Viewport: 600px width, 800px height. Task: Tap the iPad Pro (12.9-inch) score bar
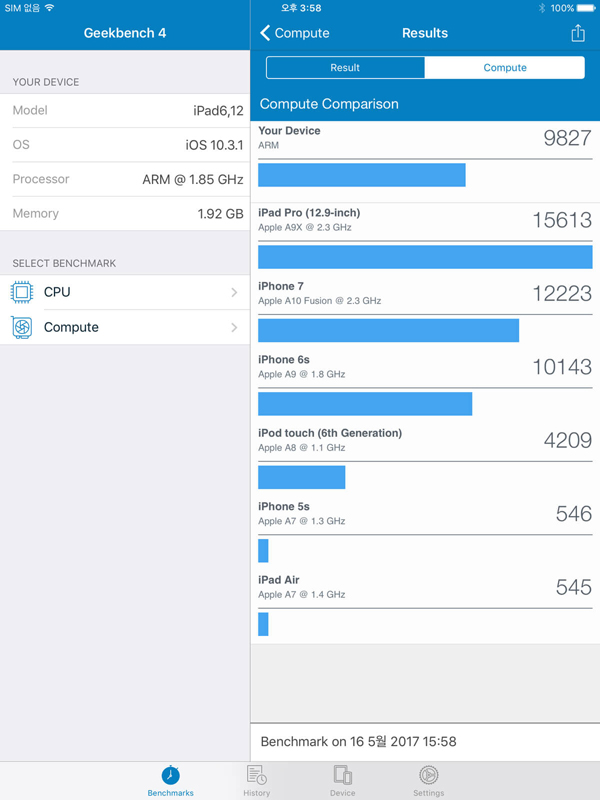pyautogui.click(x=425, y=257)
